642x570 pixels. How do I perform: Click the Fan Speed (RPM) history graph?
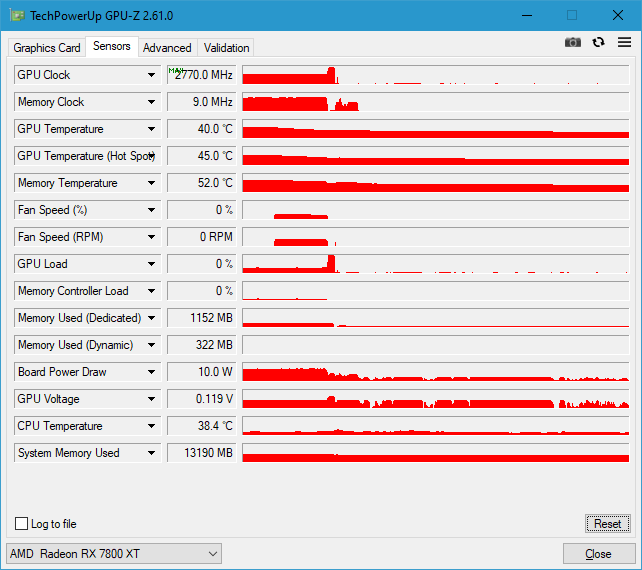pyautogui.click(x=436, y=237)
